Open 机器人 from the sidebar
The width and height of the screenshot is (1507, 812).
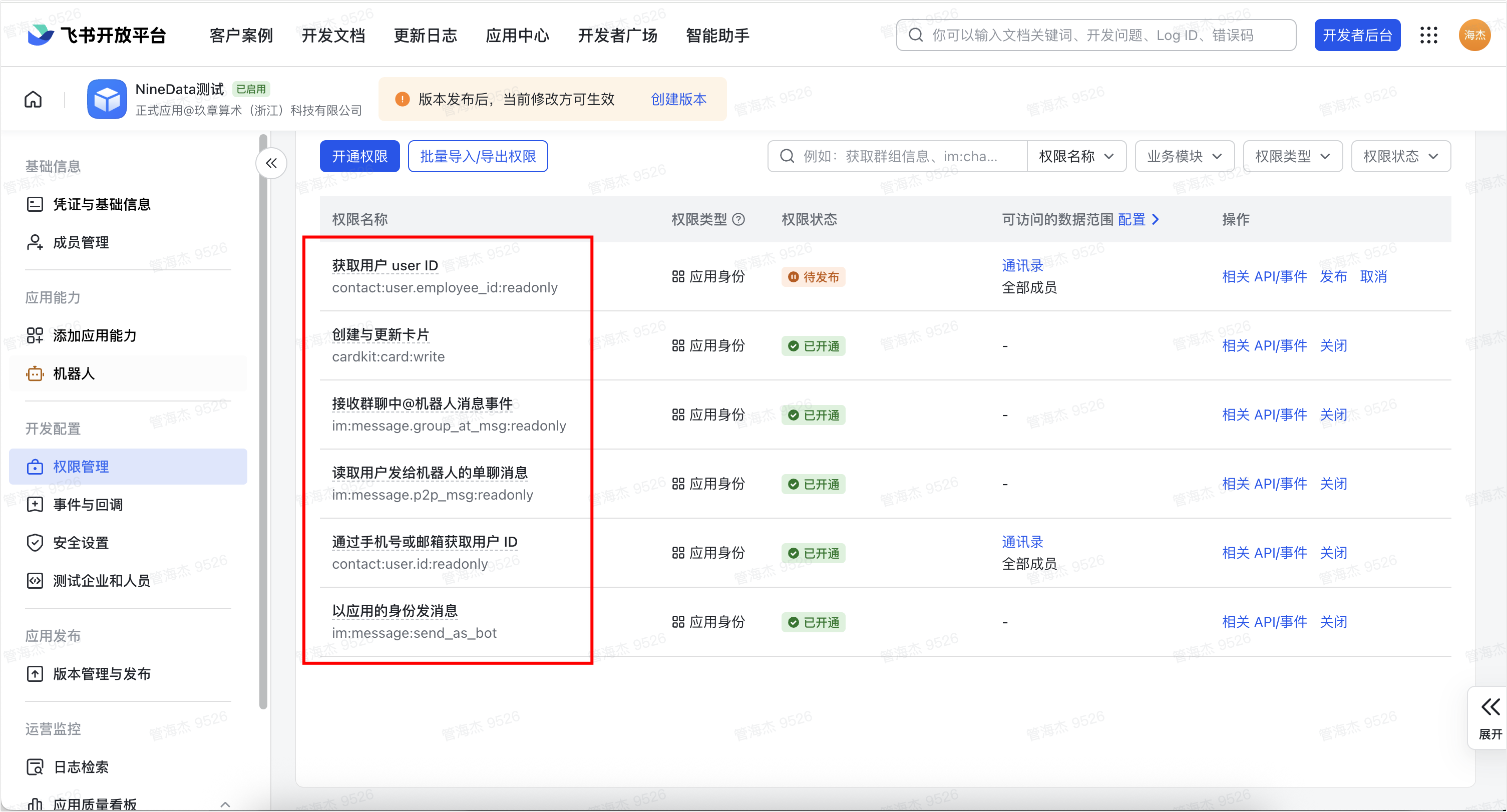pos(74,373)
